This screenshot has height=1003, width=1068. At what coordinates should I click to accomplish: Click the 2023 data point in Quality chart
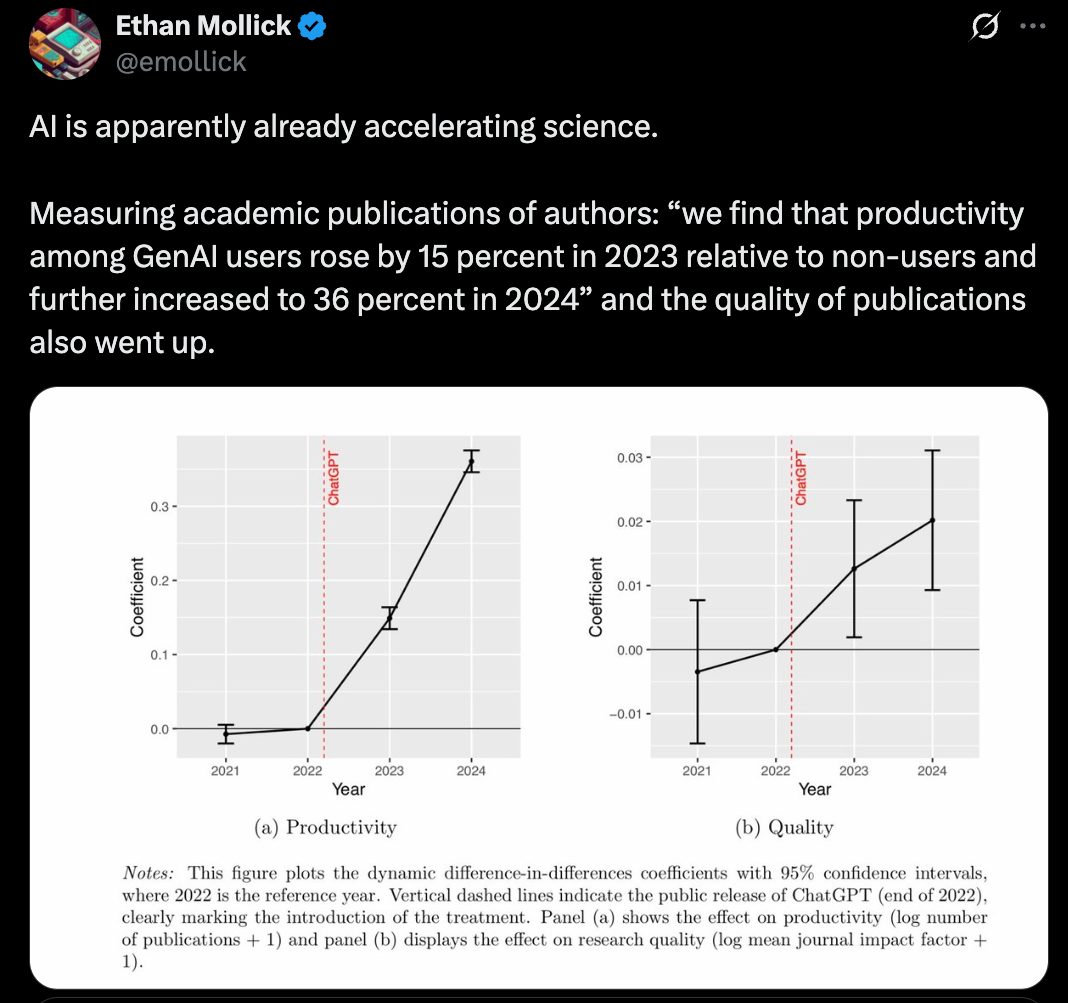pos(854,568)
